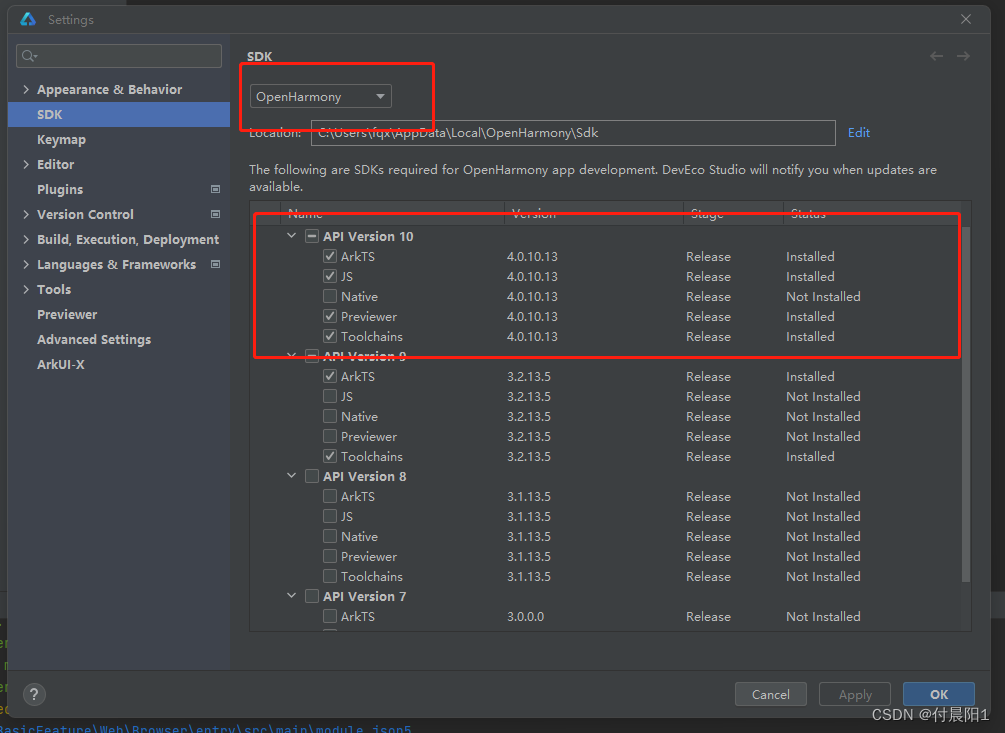Check ArkTS 3.1.13.5 checkbox
The image size is (1005, 733).
click(329, 496)
